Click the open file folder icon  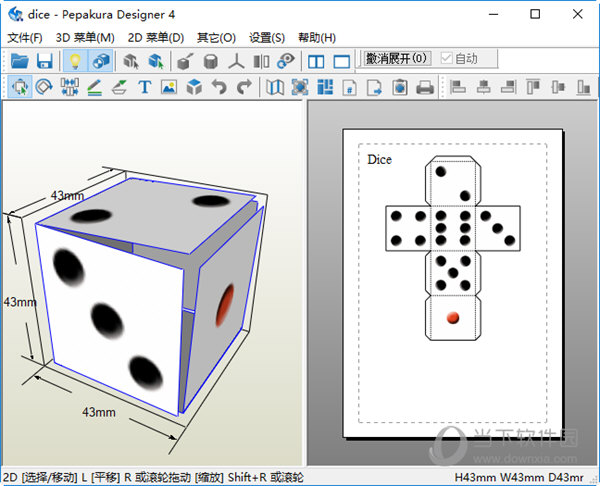pos(19,61)
